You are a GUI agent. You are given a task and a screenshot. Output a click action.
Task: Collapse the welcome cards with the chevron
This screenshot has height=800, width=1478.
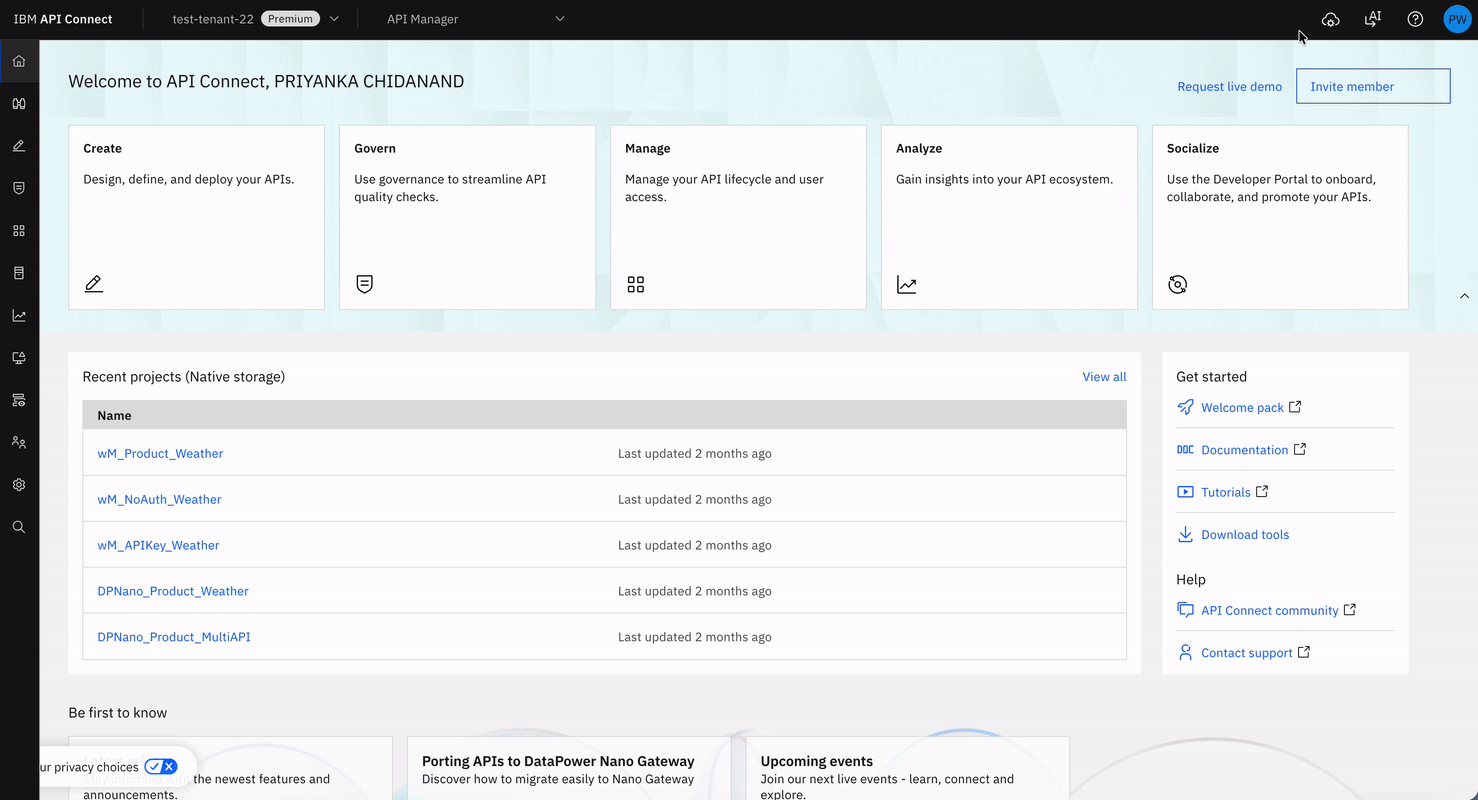tap(1465, 296)
